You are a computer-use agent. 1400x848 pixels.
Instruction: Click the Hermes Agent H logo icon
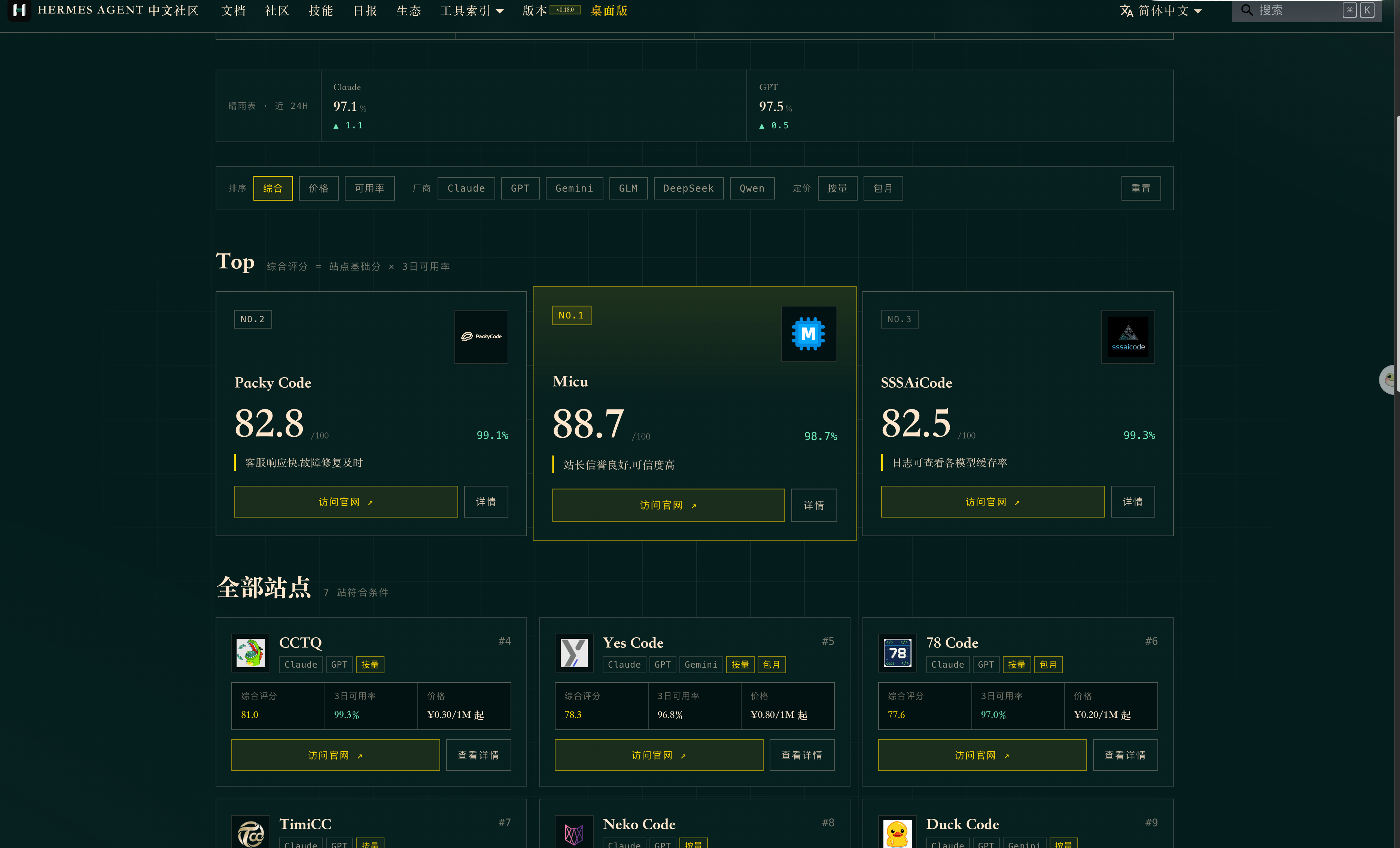pos(19,10)
